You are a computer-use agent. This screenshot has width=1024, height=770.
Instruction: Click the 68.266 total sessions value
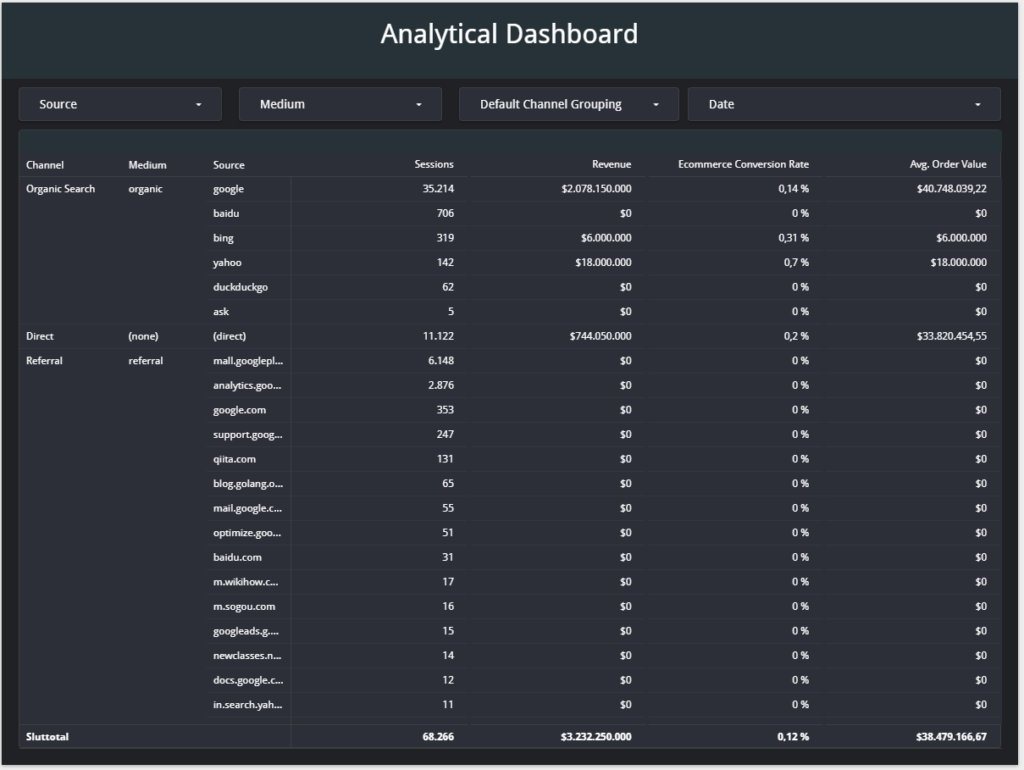[x=438, y=737]
